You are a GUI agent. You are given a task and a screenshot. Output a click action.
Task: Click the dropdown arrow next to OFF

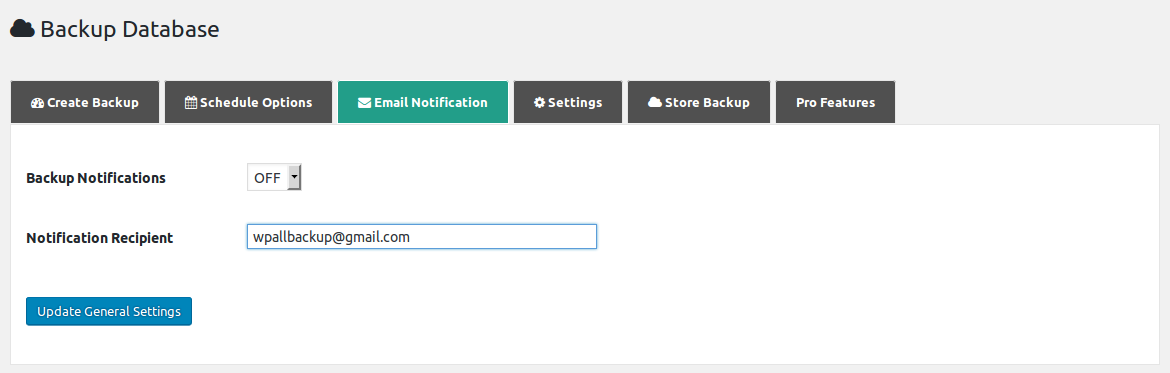294,178
